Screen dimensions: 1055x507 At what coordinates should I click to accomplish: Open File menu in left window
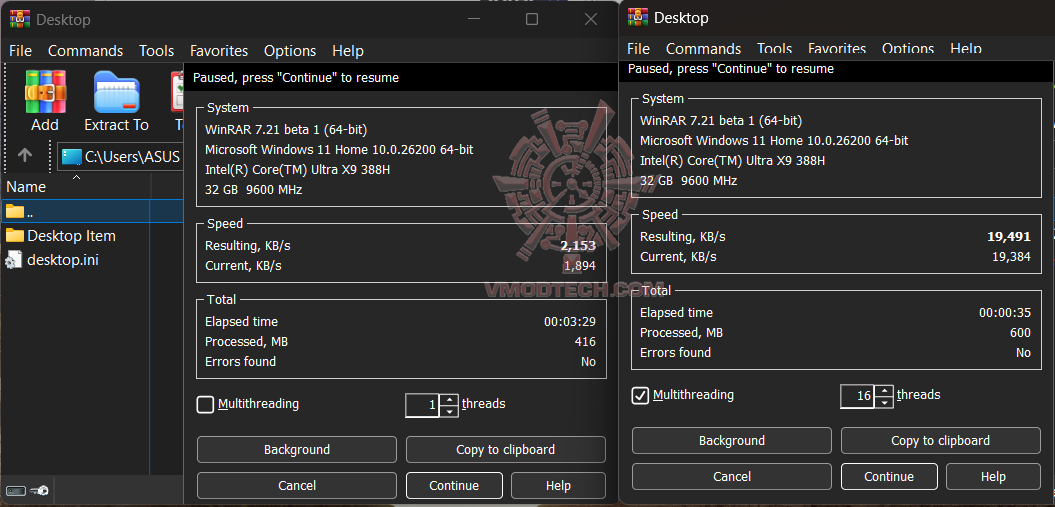click(20, 51)
